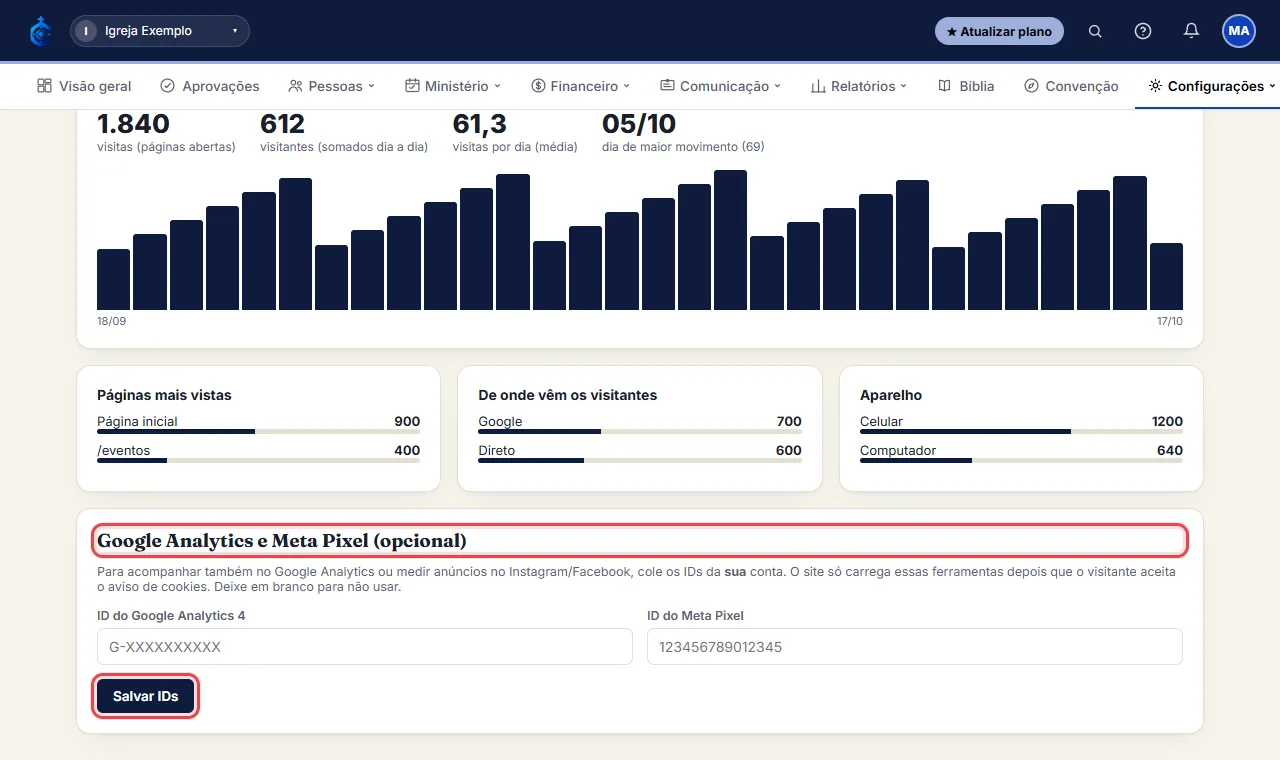Click the Pessoas people icon

295,86
